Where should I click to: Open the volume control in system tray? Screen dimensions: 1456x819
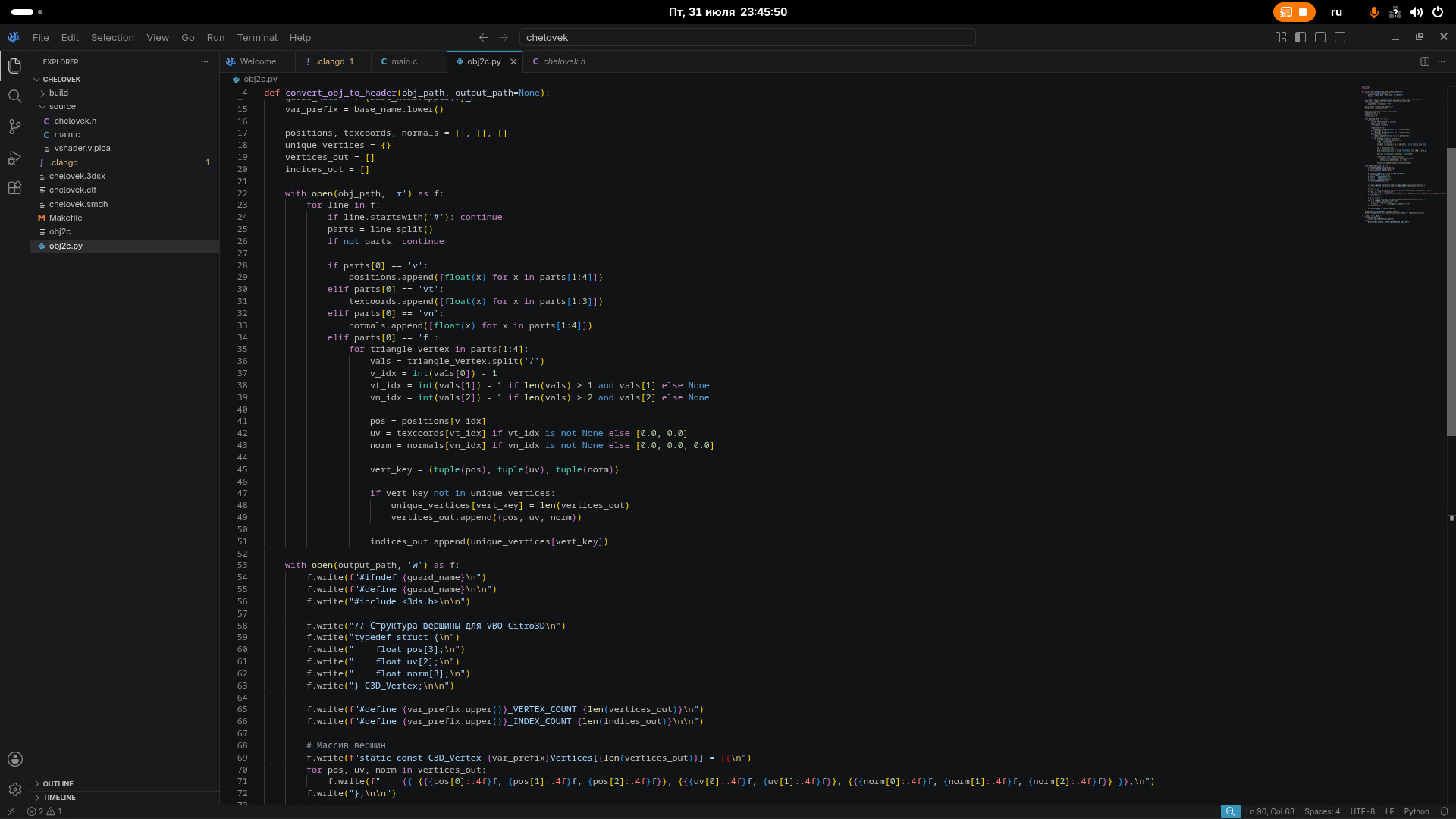1416,12
